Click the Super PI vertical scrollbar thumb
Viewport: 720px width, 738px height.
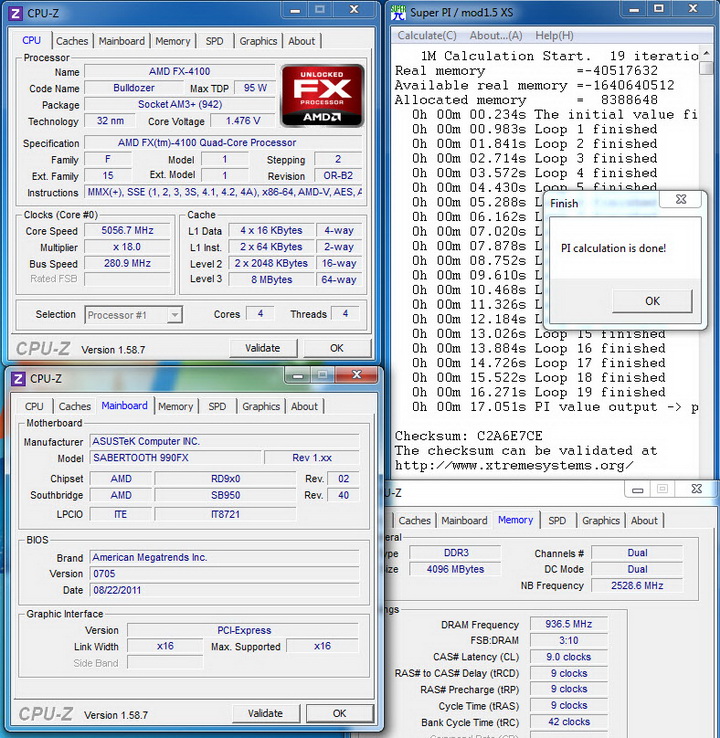pos(706,69)
